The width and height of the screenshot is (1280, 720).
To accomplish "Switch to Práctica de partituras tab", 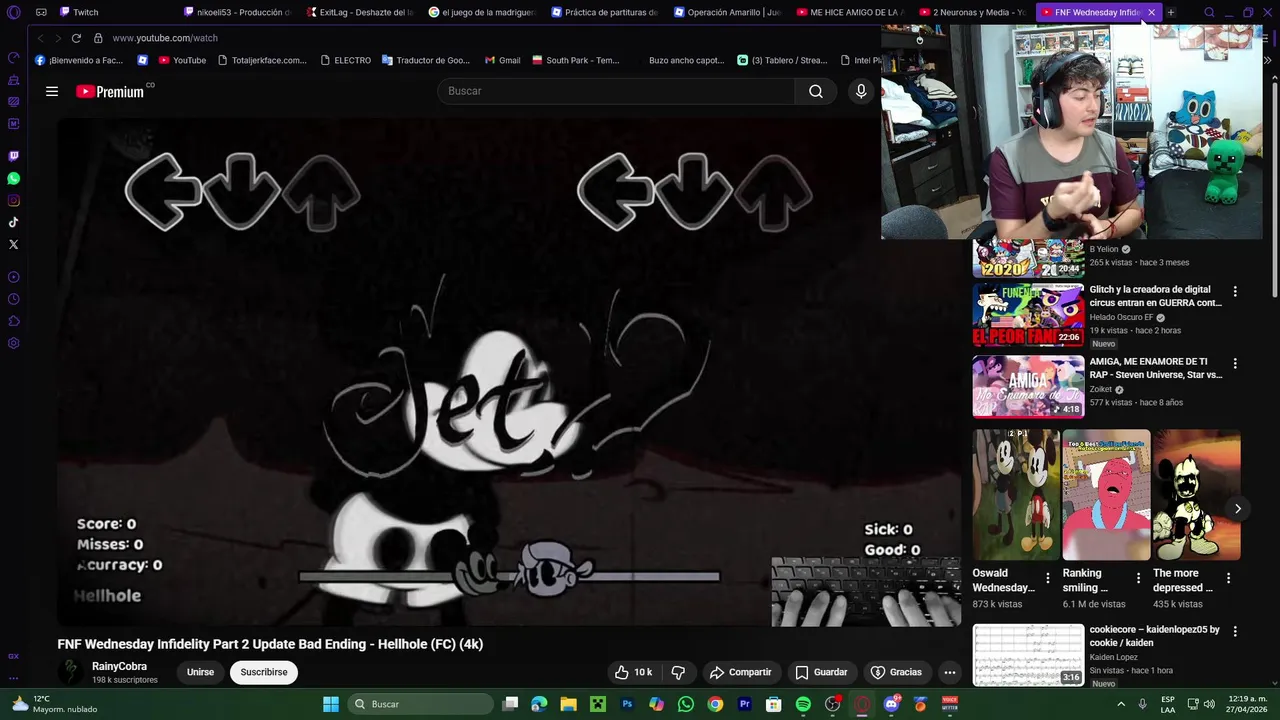I will (604, 12).
